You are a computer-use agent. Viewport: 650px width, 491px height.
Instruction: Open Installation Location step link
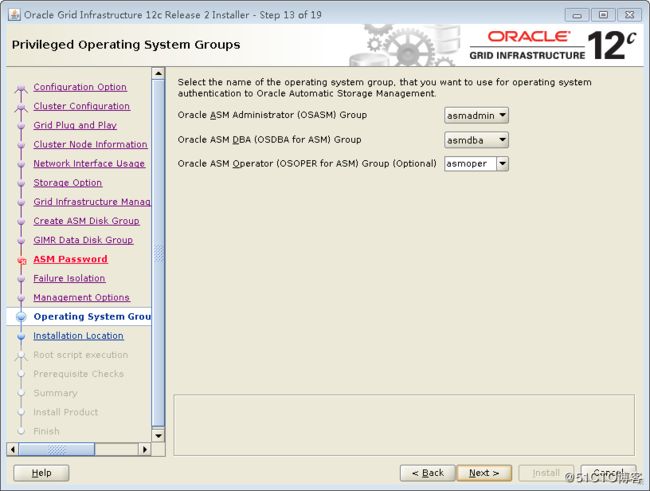click(x=78, y=335)
